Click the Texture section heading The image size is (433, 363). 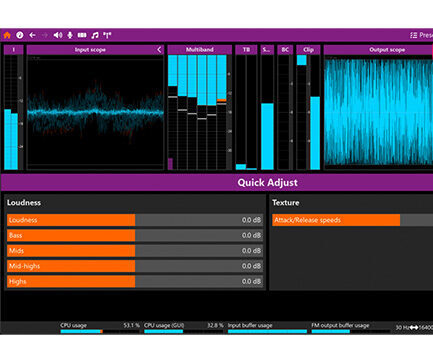286,203
